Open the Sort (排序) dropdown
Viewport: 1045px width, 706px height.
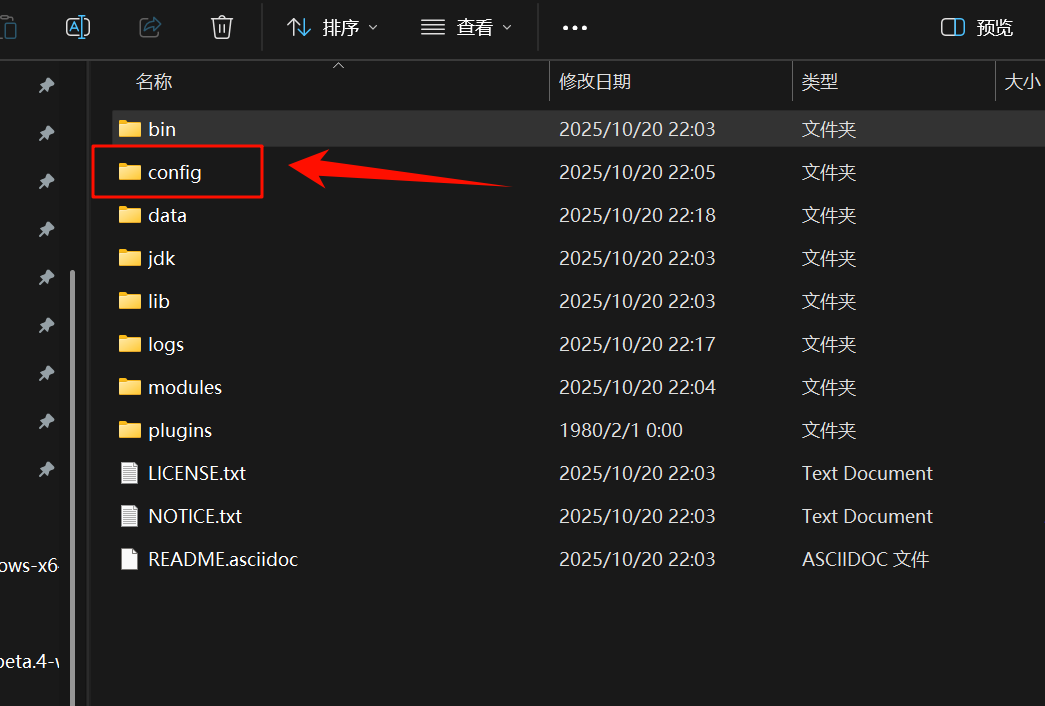coord(333,27)
